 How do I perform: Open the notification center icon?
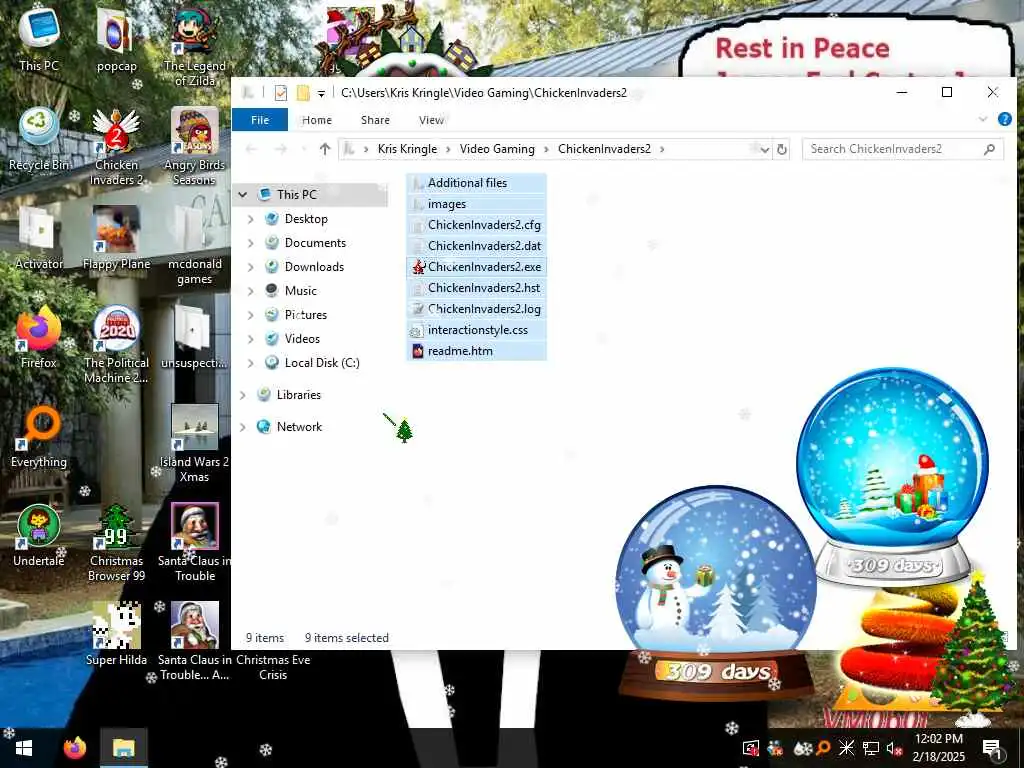point(992,748)
